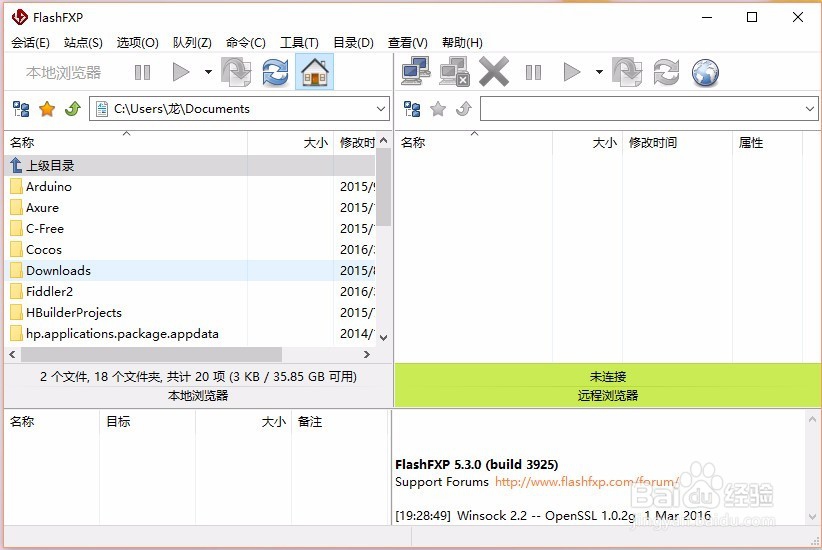Click the remote pane Refresh icon
The image size is (822, 550).
[x=666, y=72]
